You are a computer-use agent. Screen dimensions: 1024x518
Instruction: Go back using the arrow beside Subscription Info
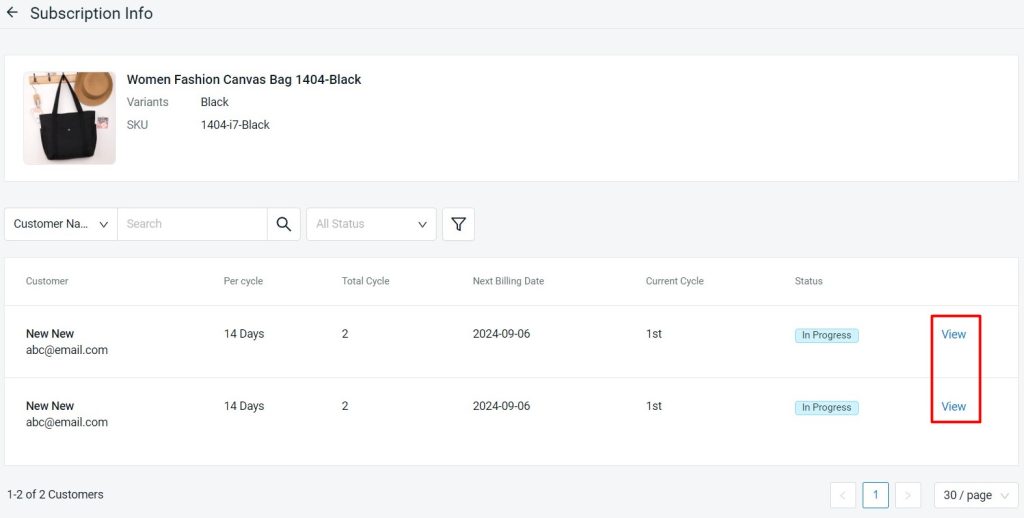pyautogui.click(x=12, y=12)
